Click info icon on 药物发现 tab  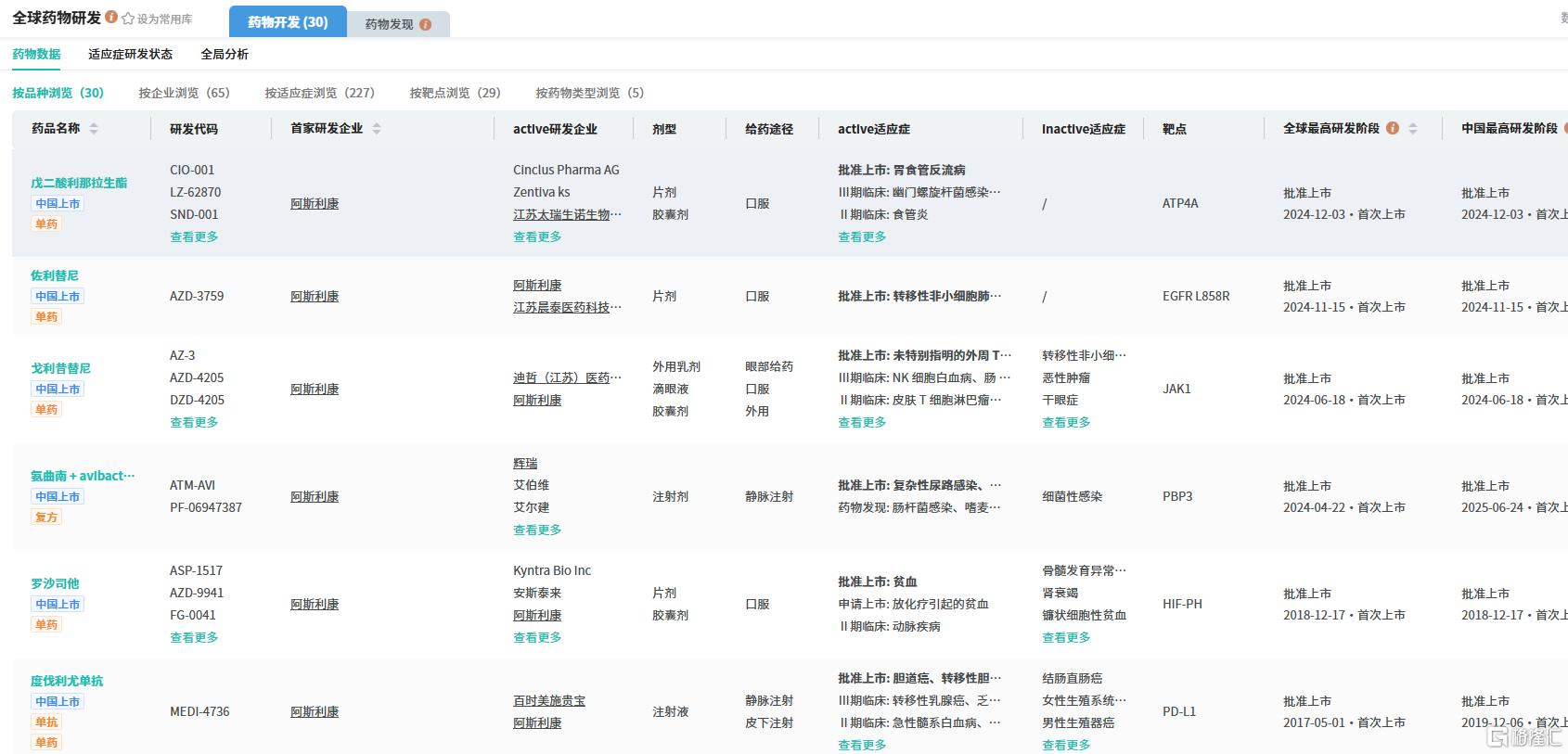click(425, 24)
